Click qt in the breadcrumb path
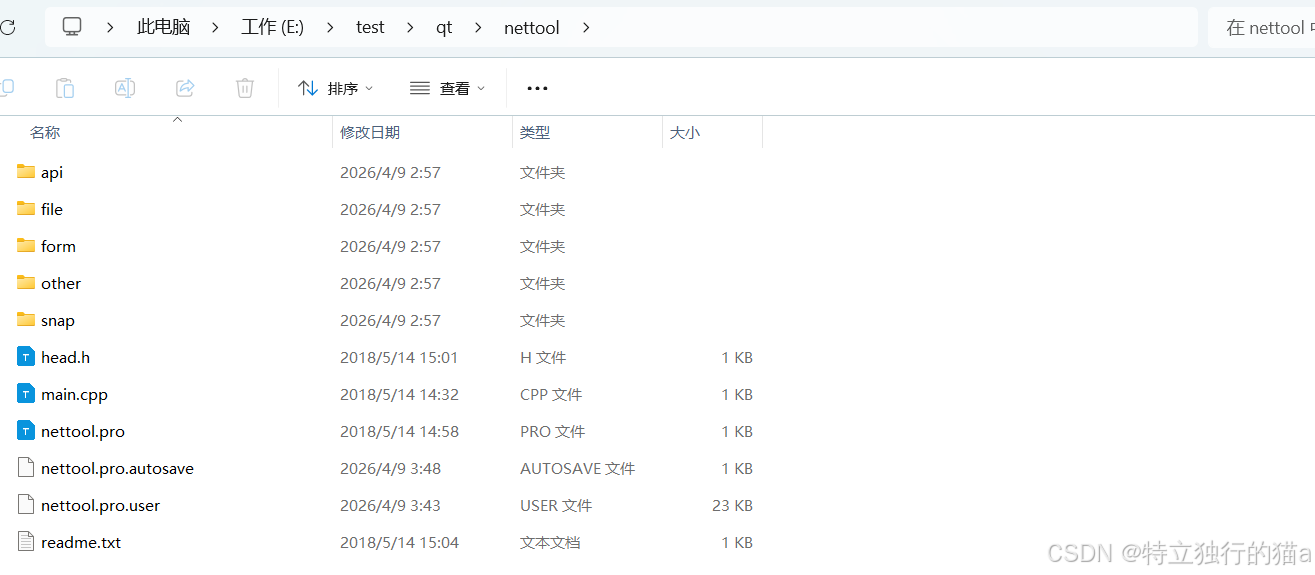The height and width of the screenshot is (575, 1315). pyautogui.click(x=444, y=27)
